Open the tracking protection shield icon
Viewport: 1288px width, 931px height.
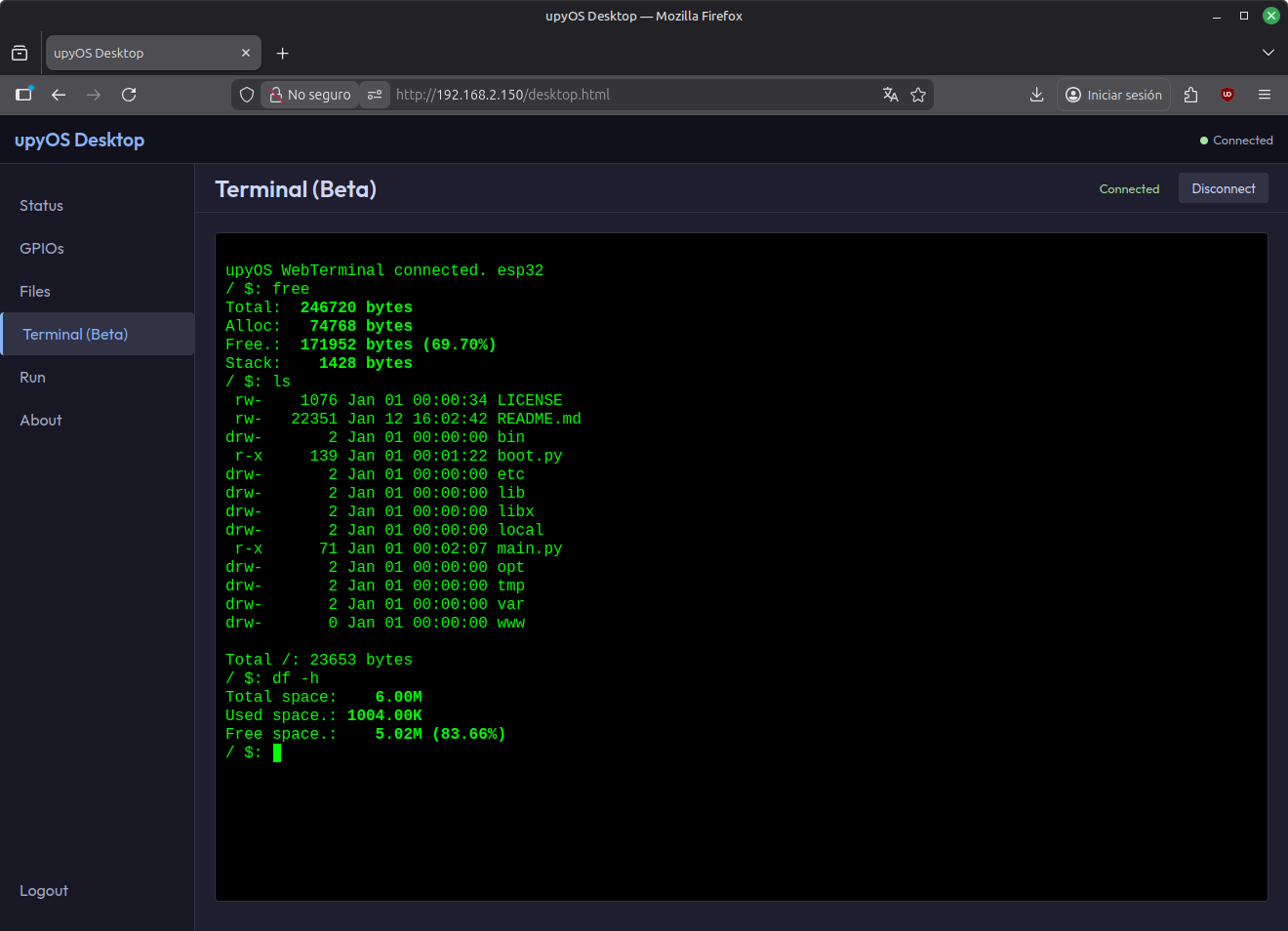(247, 95)
